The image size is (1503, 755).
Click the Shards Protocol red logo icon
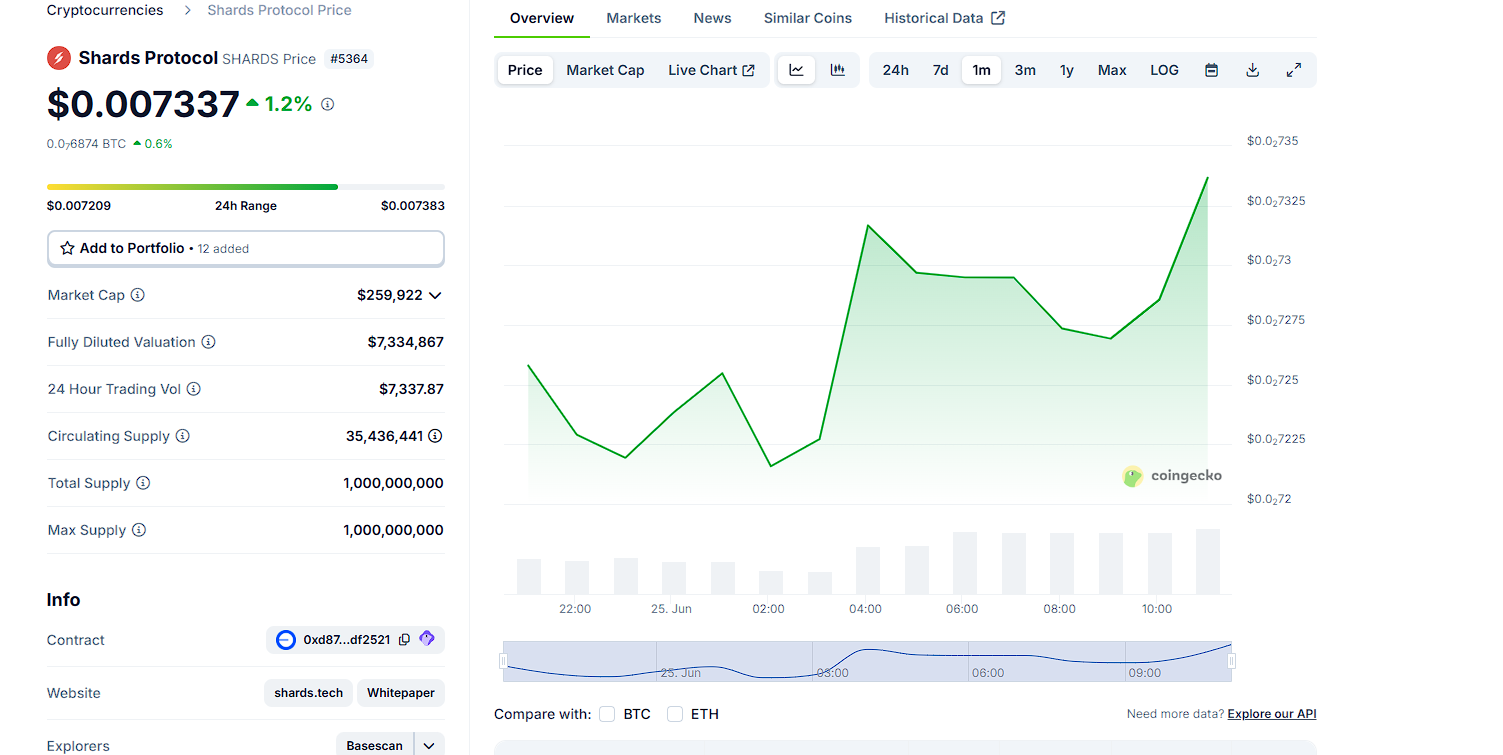(59, 58)
